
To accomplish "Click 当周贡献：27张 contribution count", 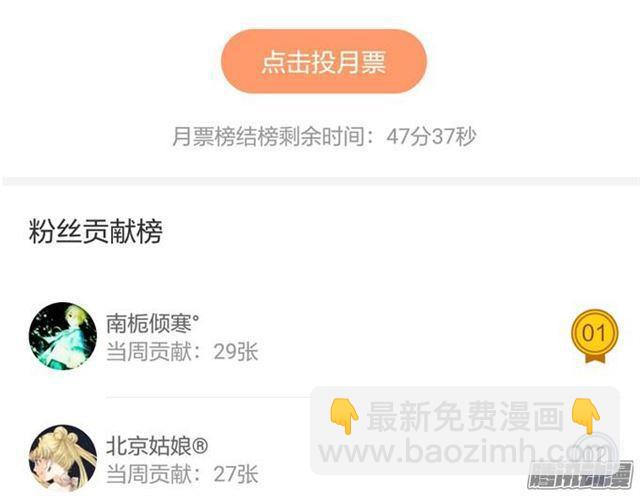I will pos(182,474).
